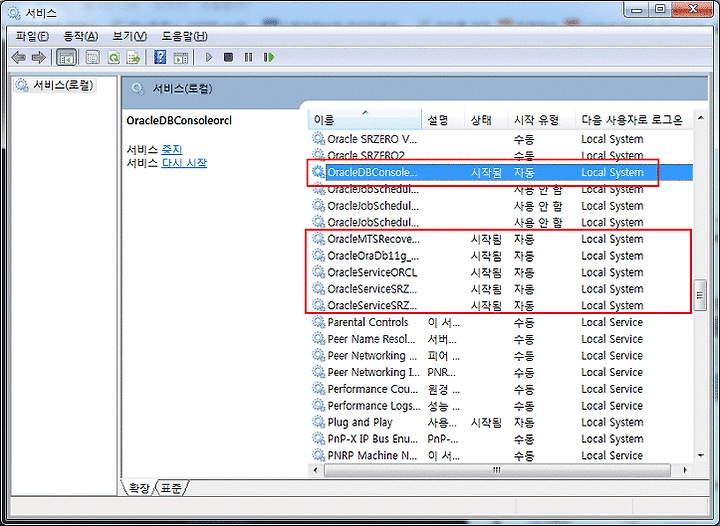Select the Peer Name Resol... service row
Viewport: 720px width, 526px height.
[x=501, y=339]
